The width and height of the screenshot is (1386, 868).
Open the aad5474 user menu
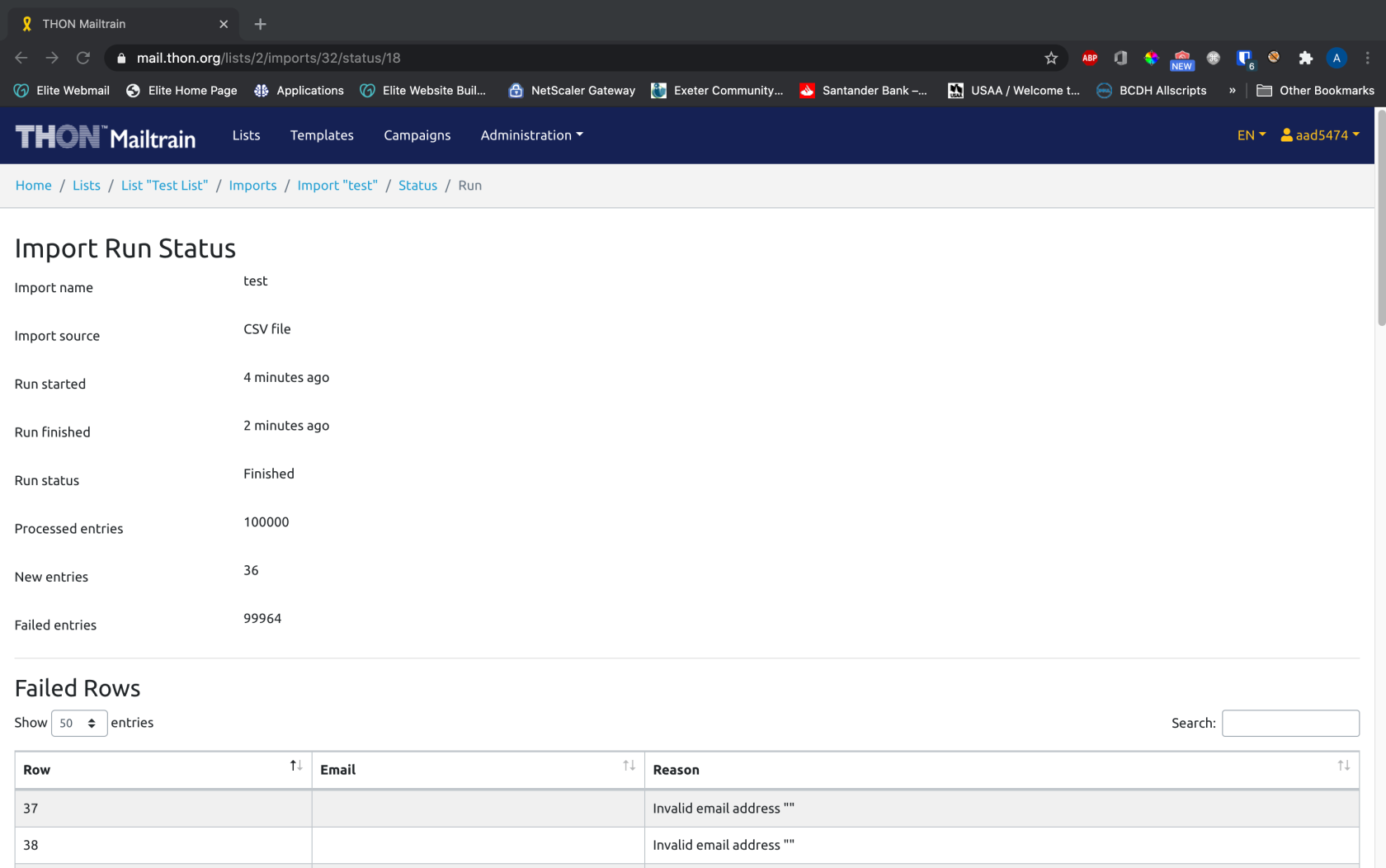pos(1320,135)
